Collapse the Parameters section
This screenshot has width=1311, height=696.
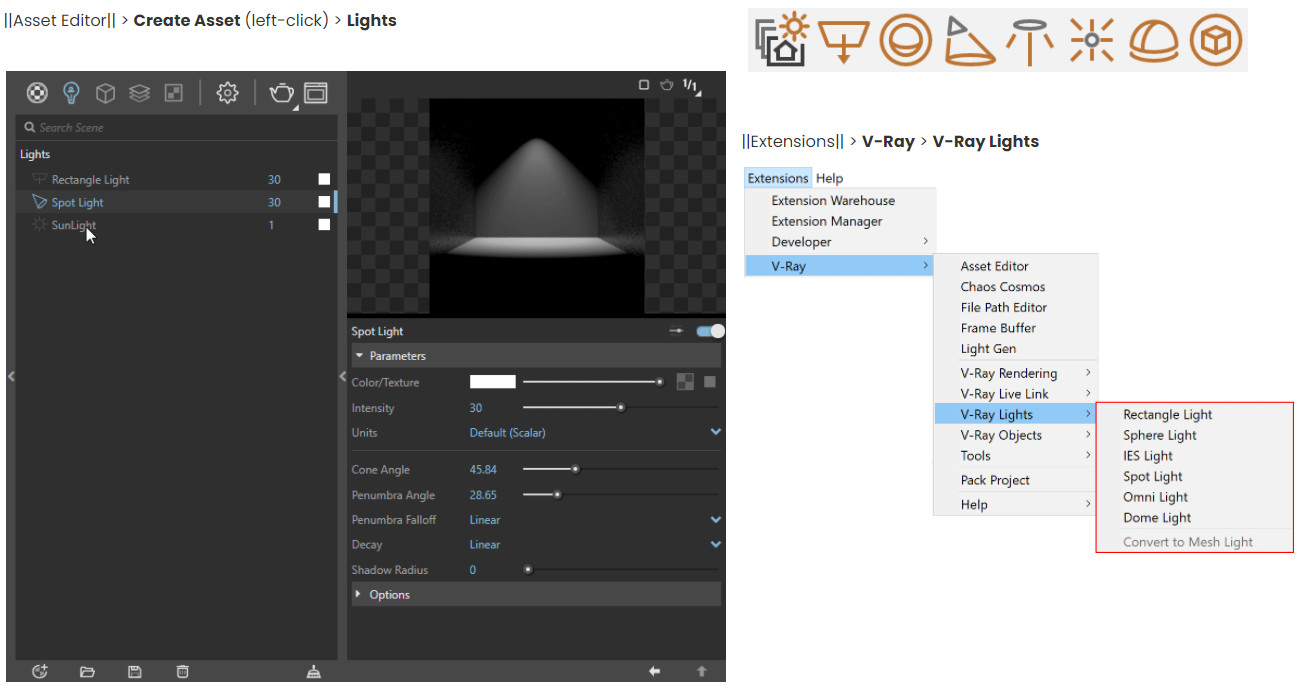tap(535, 356)
